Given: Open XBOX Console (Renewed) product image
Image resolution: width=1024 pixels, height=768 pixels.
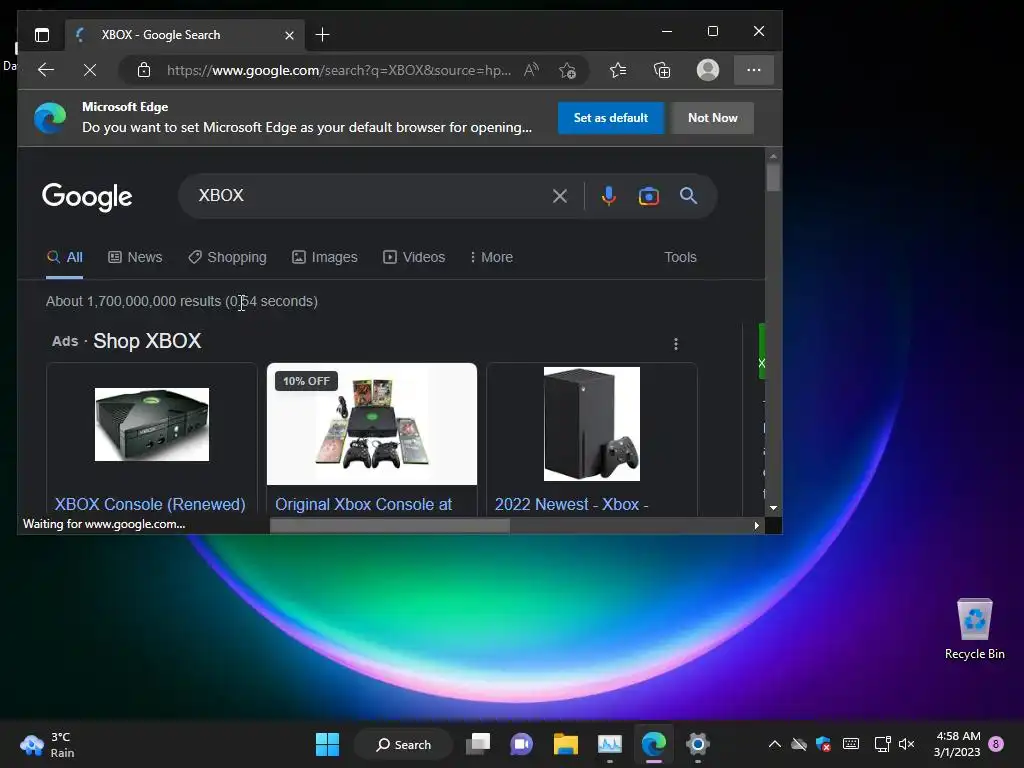Looking at the screenshot, I should coord(152,424).
